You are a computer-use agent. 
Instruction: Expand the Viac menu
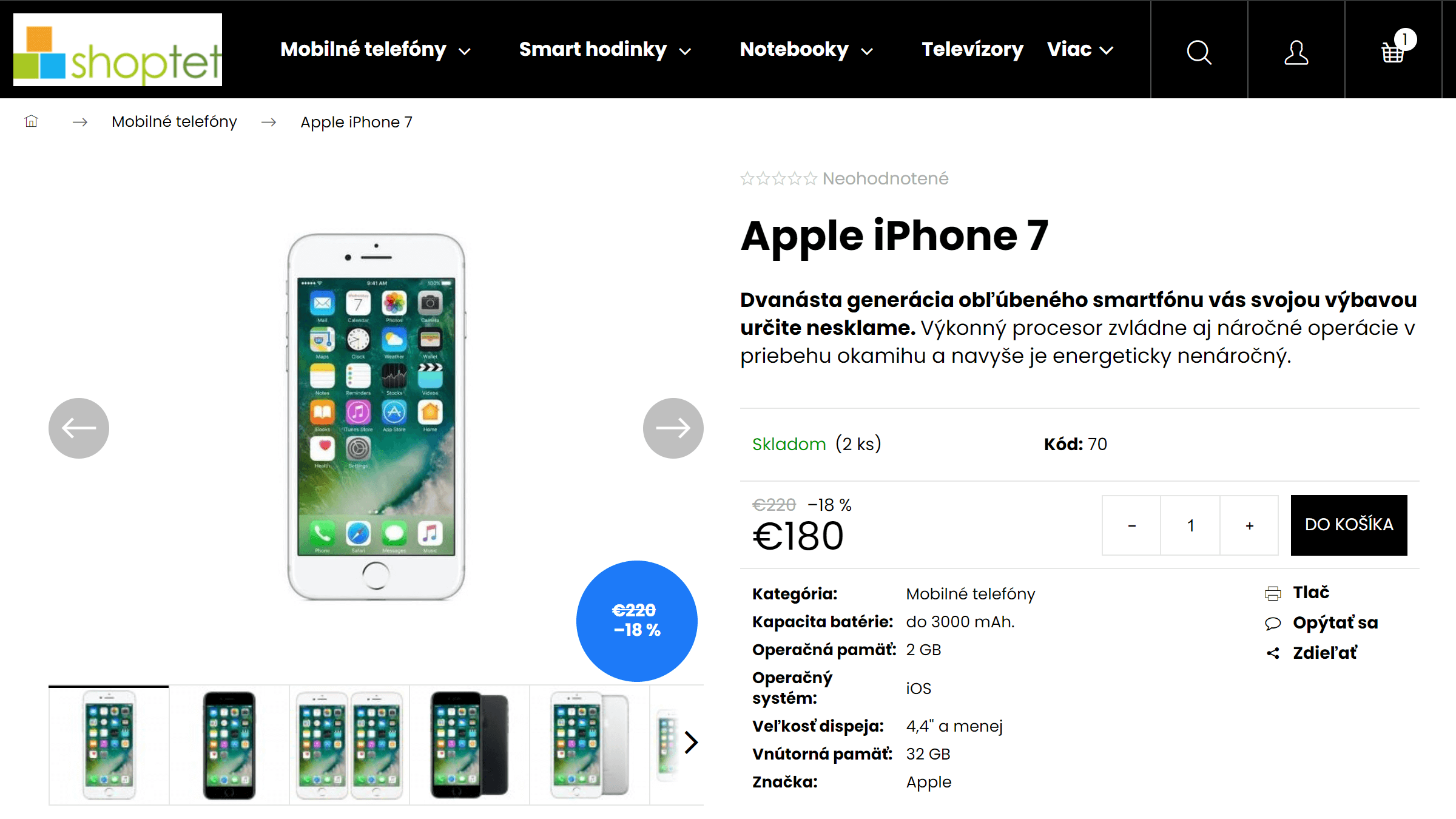click(x=1080, y=50)
